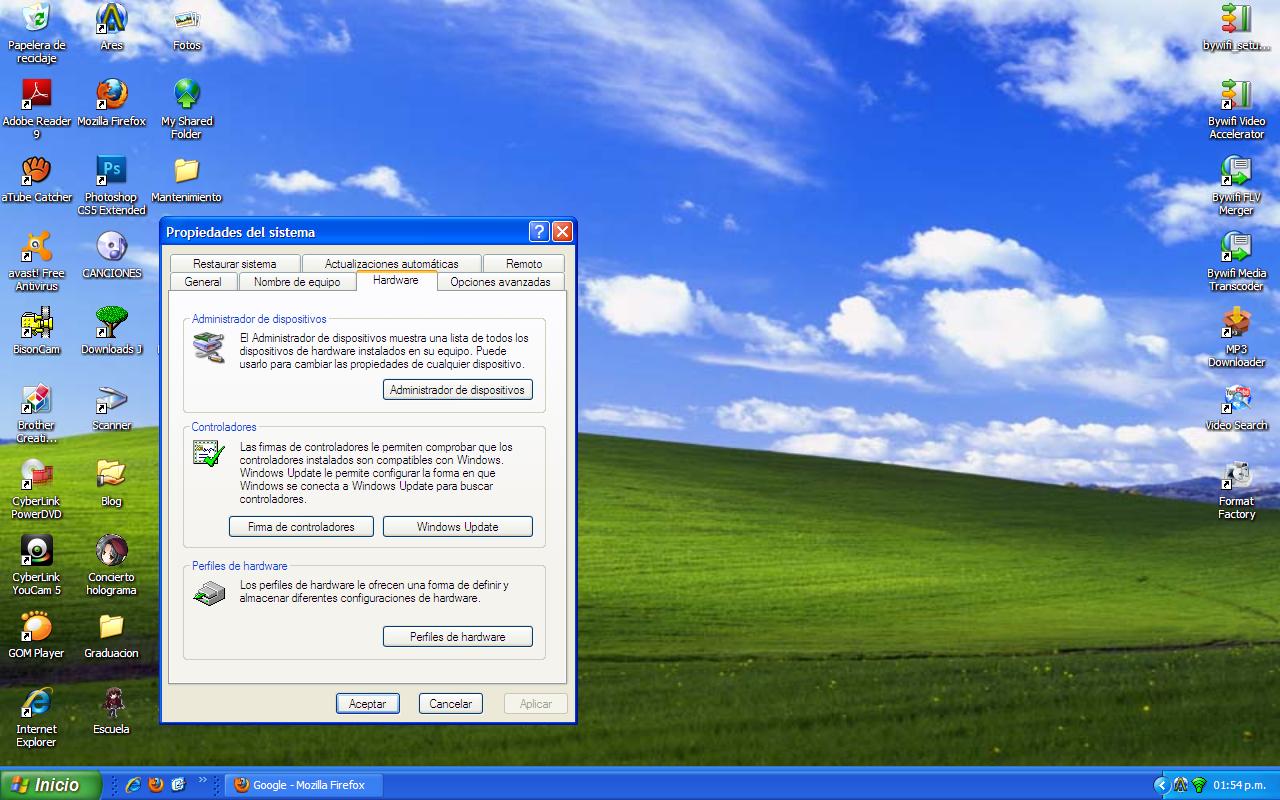Click Cancelar in system properties
The image size is (1280, 800).
click(451, 704)
